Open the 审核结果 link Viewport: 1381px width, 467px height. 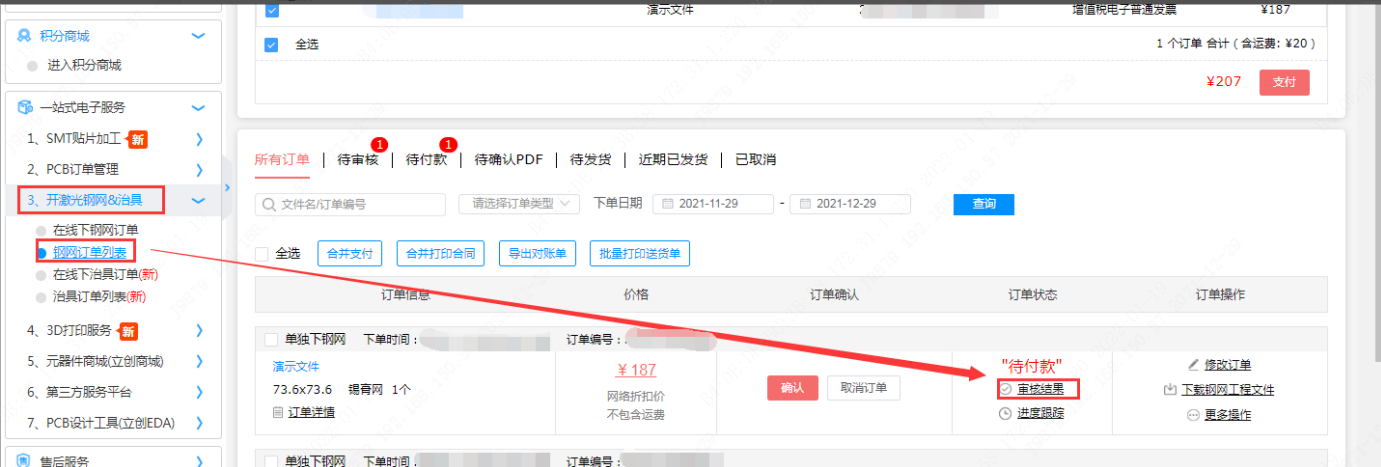pyautogui.click(x=1047, y=389)
